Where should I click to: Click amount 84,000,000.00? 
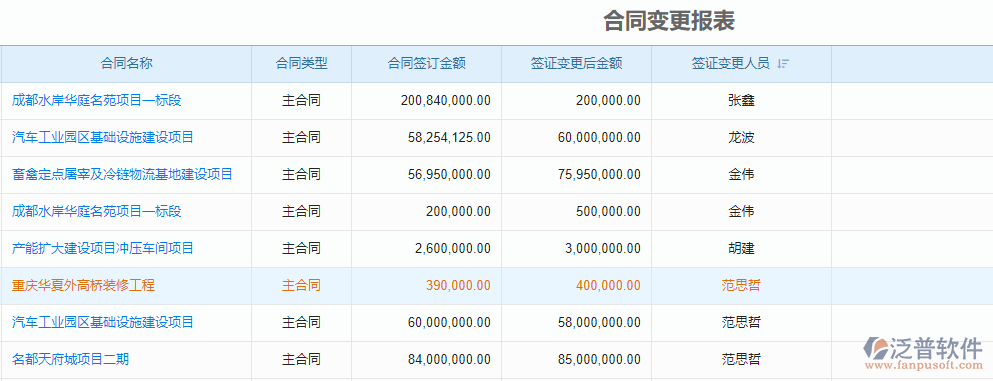coord(450,359)
